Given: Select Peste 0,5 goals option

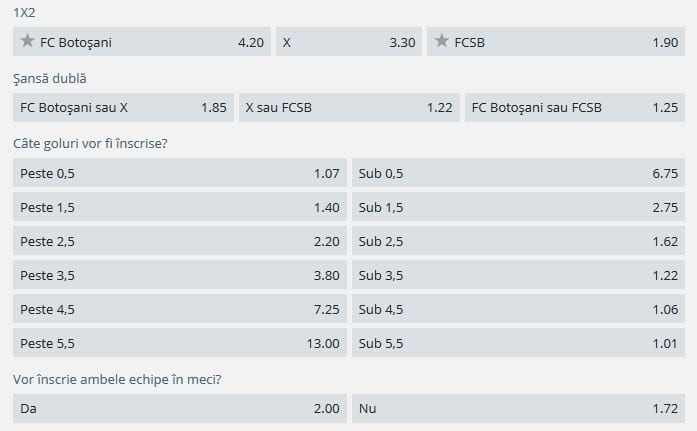Looking at the screenshot, I should click(x=179, y=173).
